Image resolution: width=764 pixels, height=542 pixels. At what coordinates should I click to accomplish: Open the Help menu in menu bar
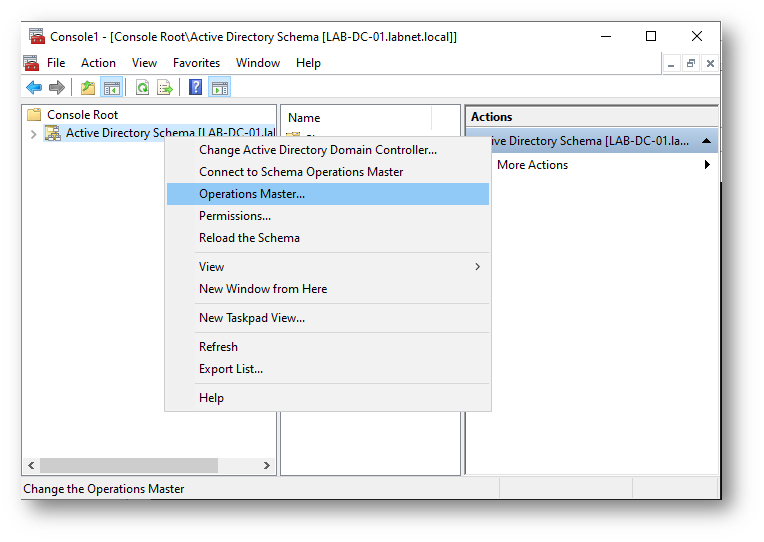(x=308, y=63)
